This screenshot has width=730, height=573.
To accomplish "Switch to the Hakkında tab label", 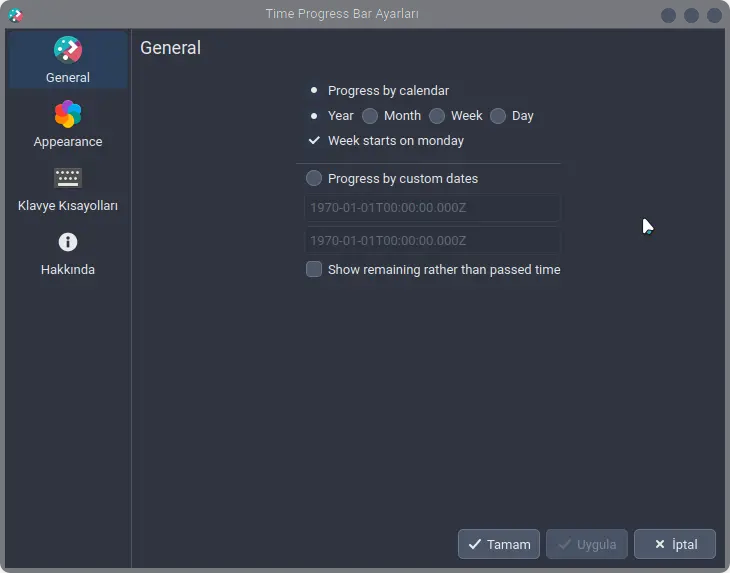I will [68, 270].
